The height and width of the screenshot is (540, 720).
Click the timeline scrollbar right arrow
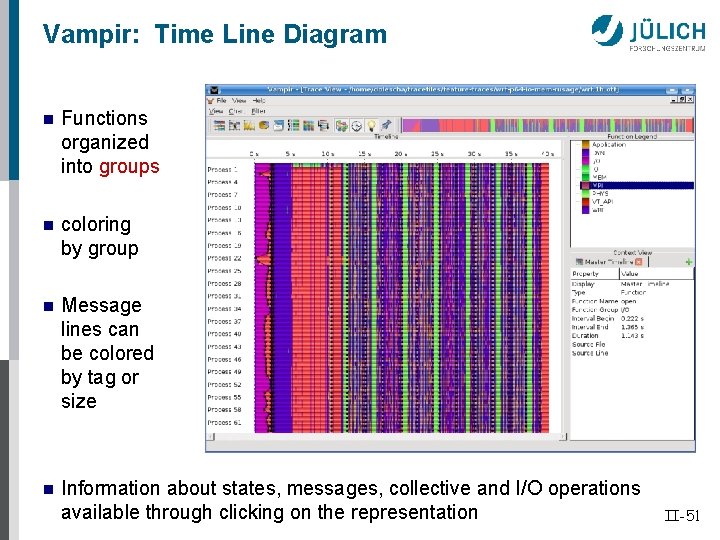(x=563, y=437)
